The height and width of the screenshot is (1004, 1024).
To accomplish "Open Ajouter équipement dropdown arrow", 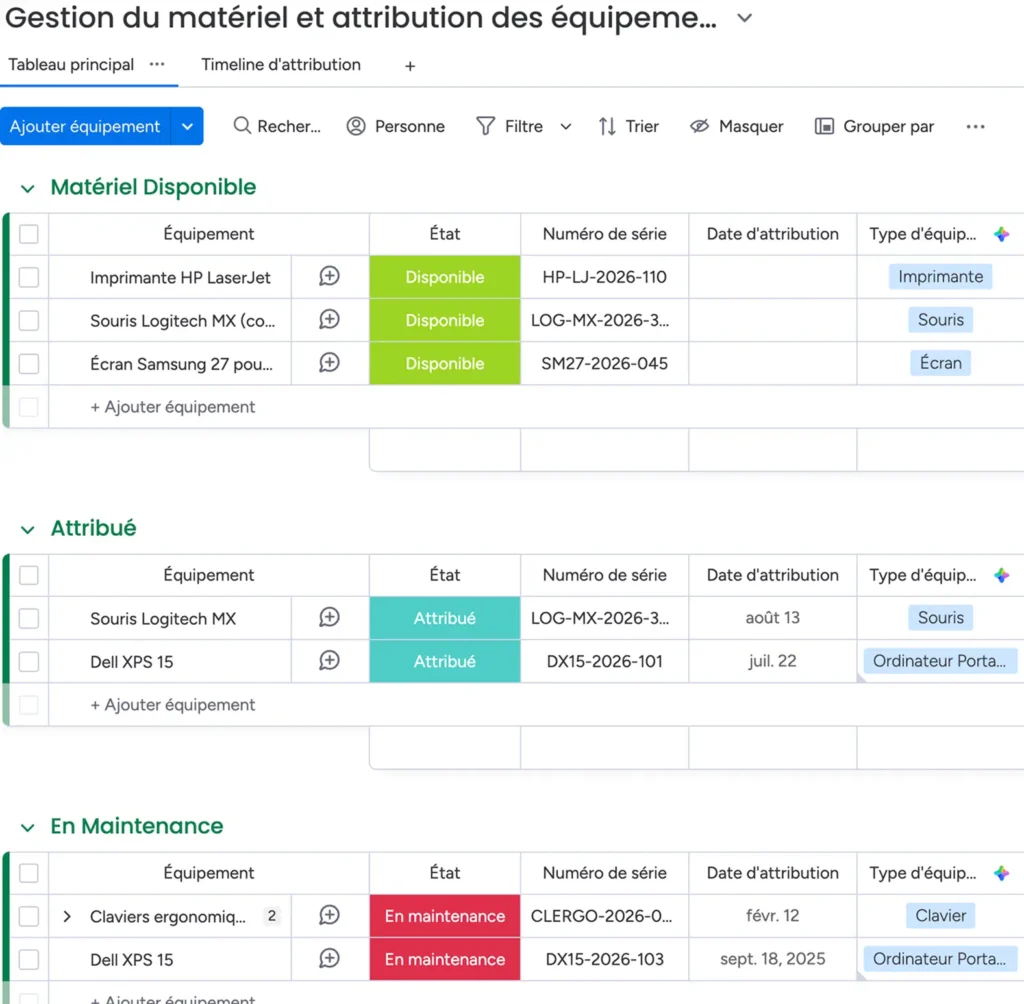I will [x=187, y=126].
